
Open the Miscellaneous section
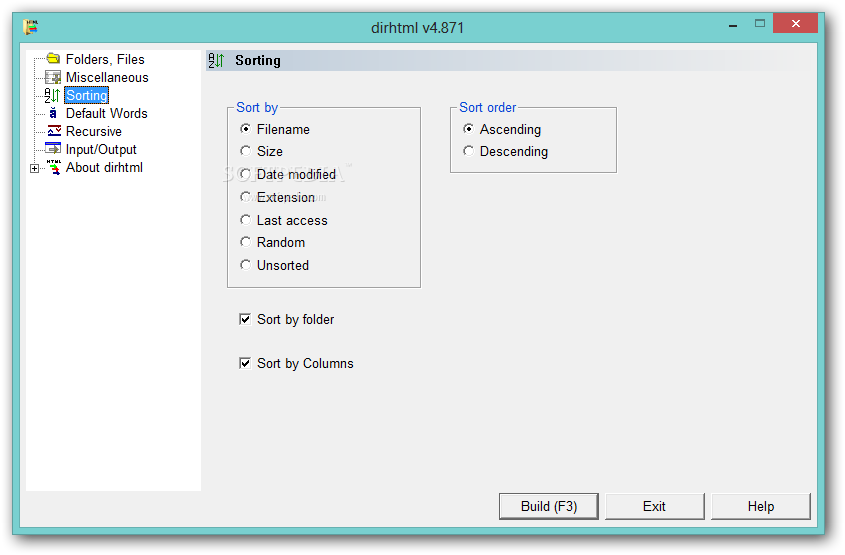107,78
